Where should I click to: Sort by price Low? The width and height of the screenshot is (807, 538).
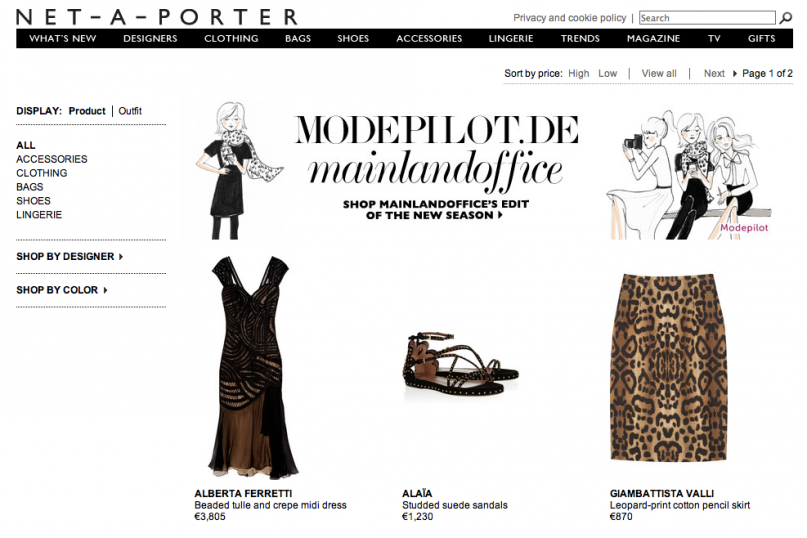[x=607, y=74]
